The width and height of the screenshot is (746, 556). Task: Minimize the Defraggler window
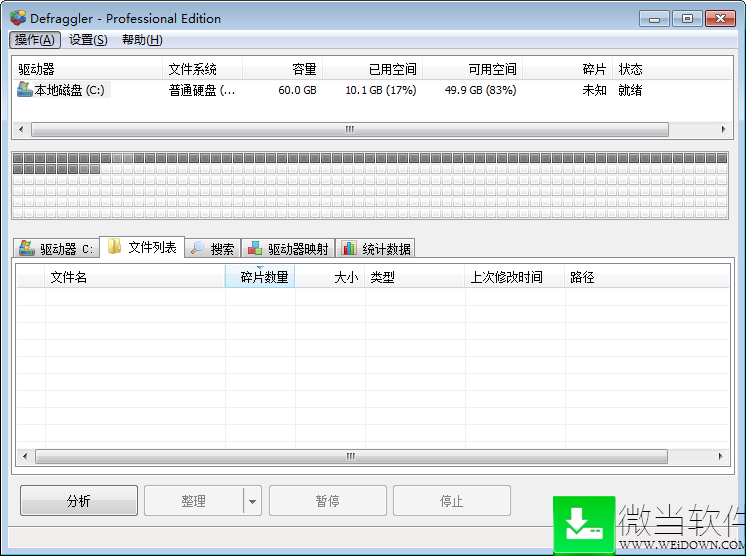pos(654,19)
